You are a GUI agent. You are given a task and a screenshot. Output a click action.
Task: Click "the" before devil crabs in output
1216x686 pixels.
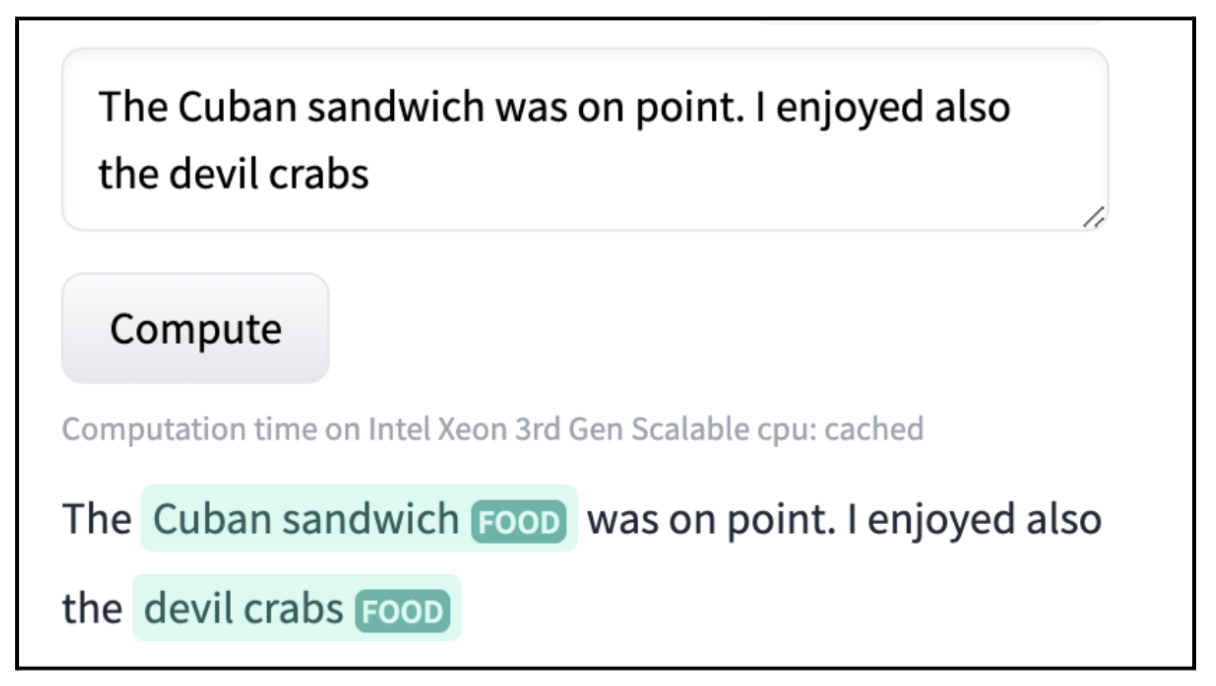point(91,608)
